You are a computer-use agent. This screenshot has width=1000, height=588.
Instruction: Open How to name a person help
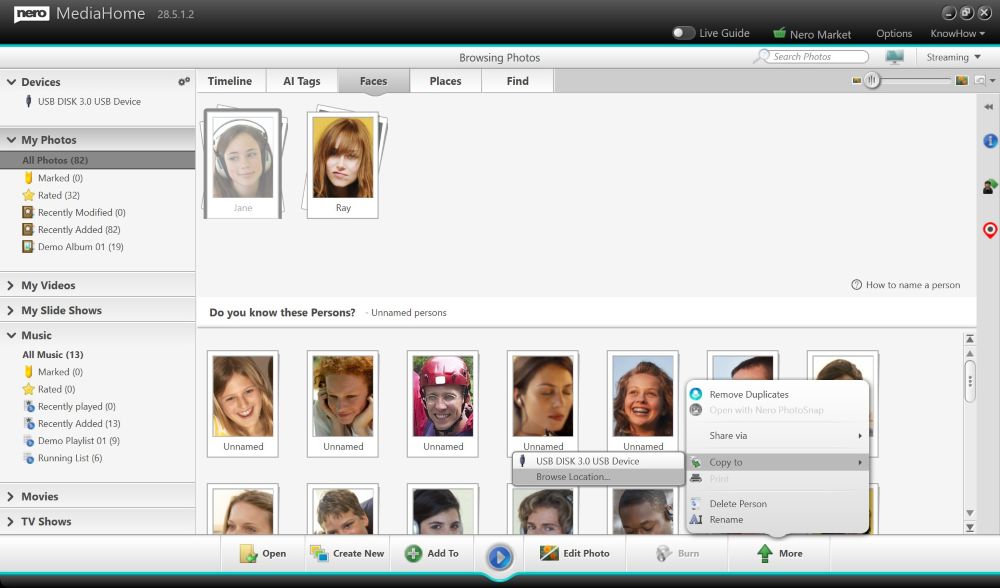coord(906,285)
